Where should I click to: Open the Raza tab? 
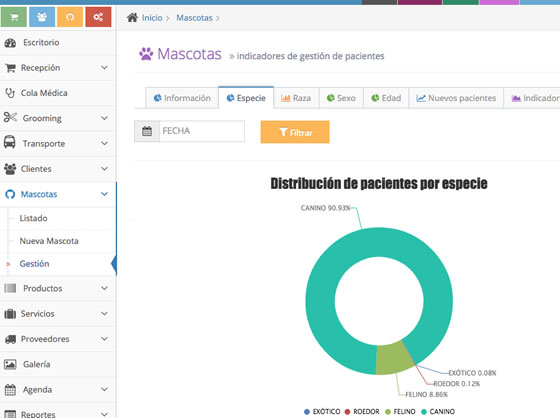[x=296, y=98]
